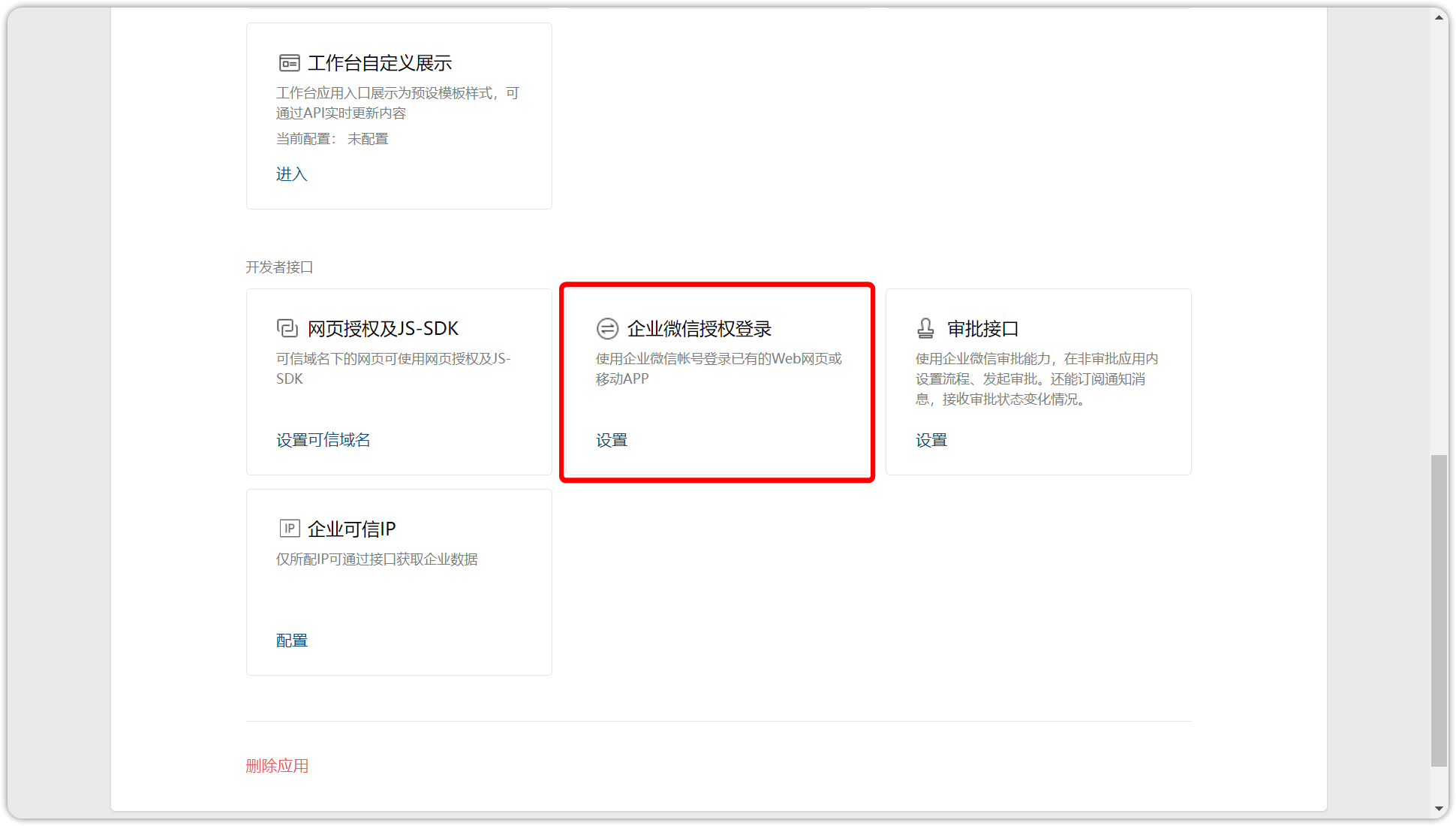Click the 工作台自定义展示 card icon
The width and height of the screenshot is (1456, 826).
tap(289, 63)
